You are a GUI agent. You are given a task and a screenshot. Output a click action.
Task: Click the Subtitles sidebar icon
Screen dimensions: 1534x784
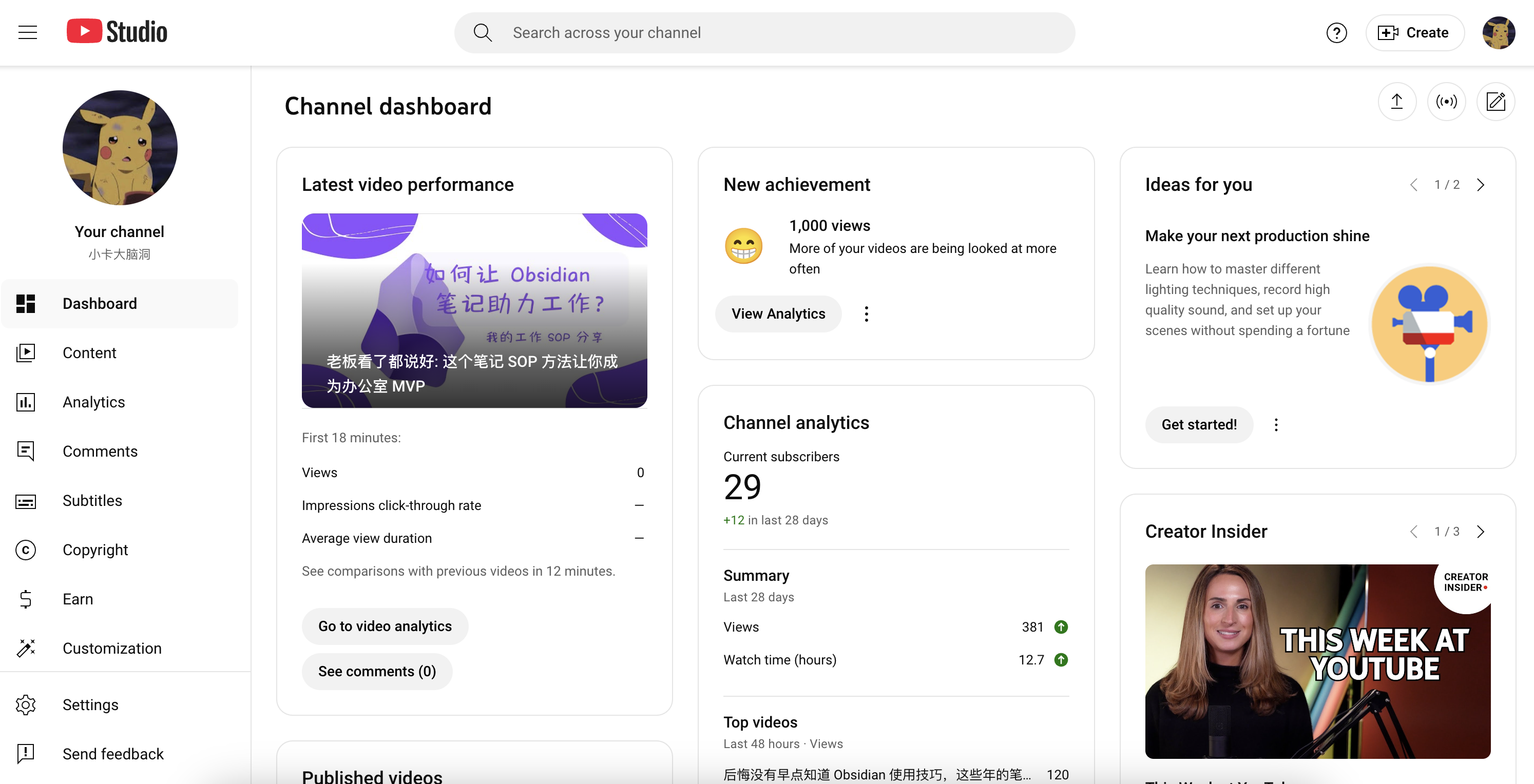[26, 501]
